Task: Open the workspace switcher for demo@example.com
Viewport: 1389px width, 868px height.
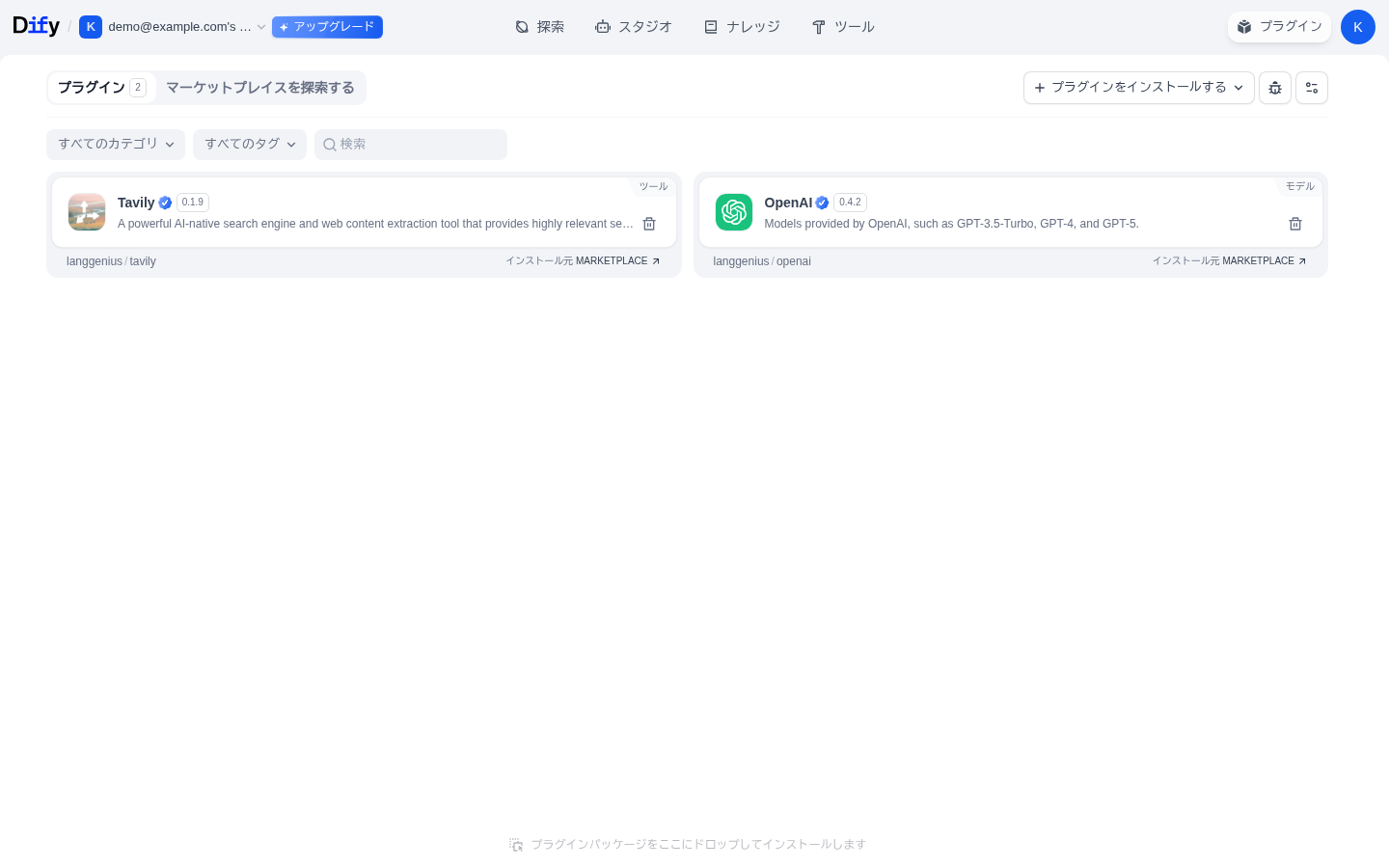Action: [x=173, y=27]
